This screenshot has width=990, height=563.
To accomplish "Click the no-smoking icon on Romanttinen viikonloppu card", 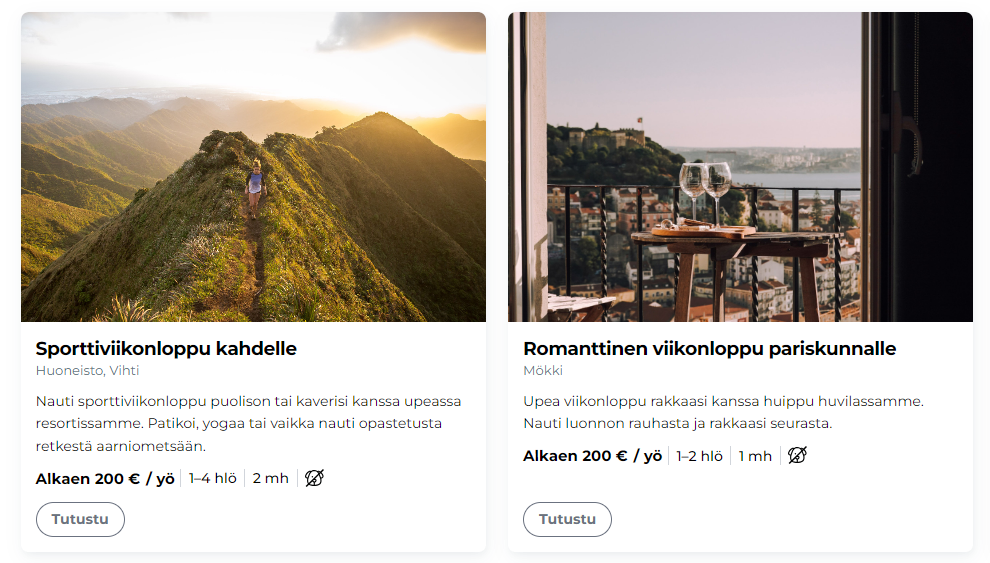I will coord(797,456).
